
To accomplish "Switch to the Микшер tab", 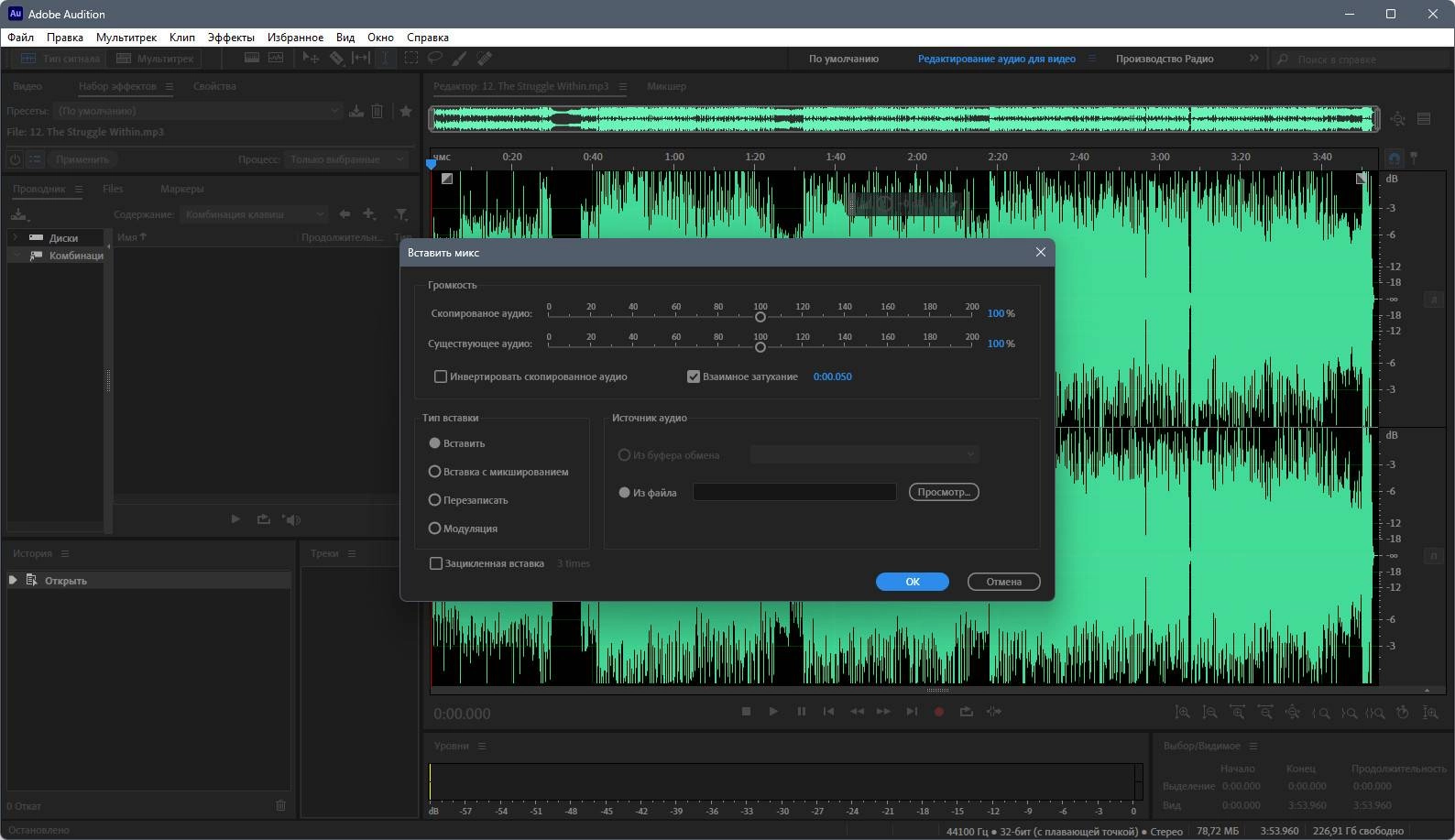I will tap(666, 86).
